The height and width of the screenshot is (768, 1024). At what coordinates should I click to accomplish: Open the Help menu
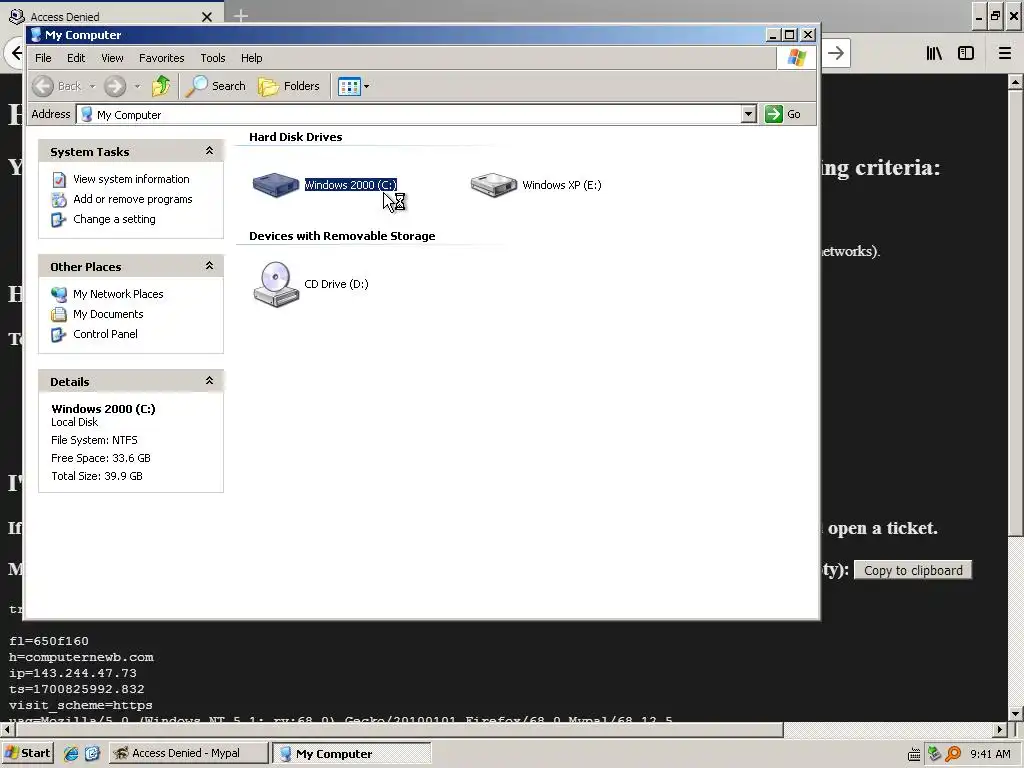tap(251, 58)
